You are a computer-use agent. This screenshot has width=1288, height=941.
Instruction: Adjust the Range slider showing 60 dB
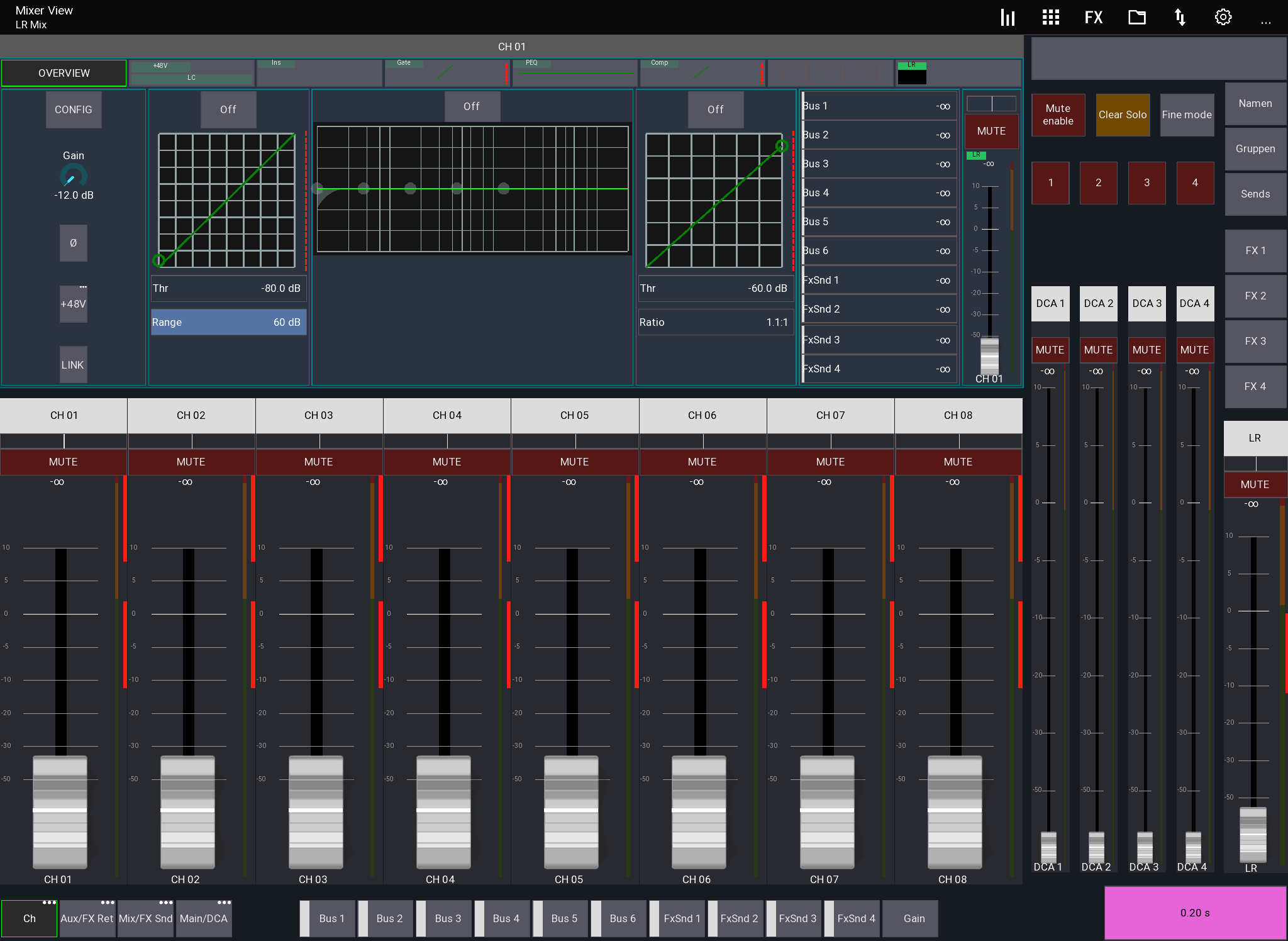point(228,322)
